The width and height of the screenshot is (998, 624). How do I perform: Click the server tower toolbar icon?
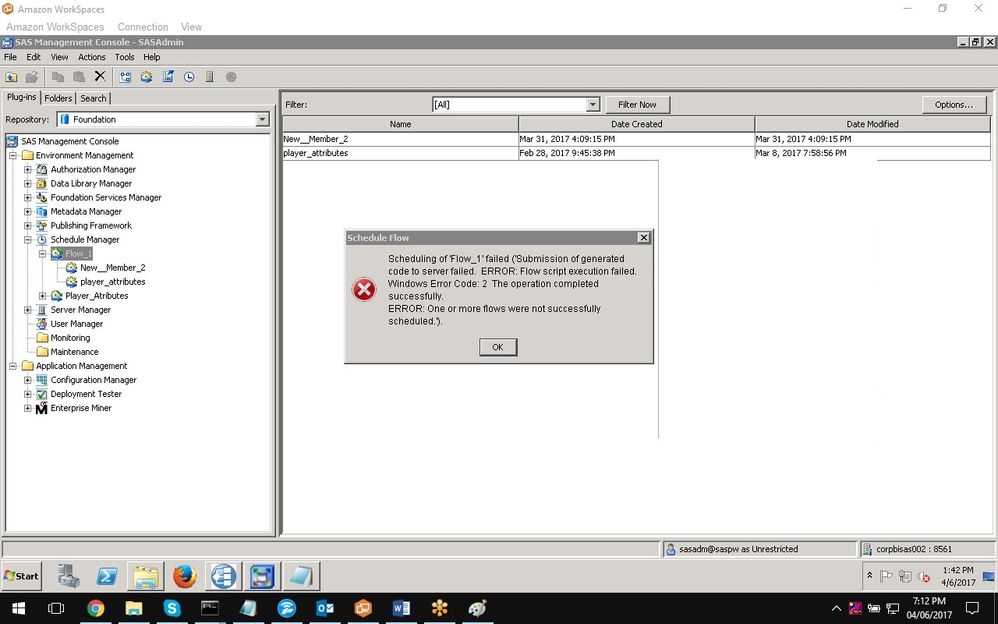point(209,77)
